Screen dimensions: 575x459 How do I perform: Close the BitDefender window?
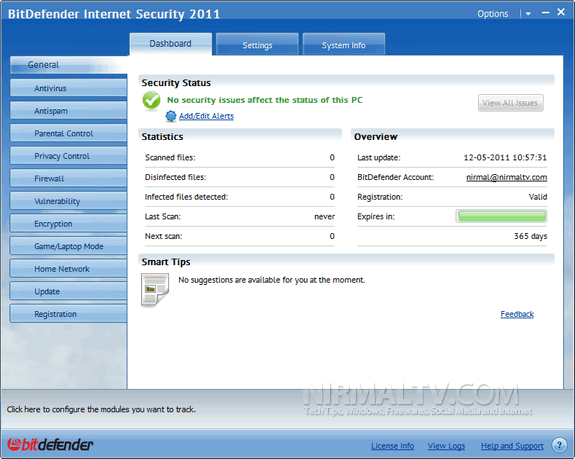pos(561,12)
